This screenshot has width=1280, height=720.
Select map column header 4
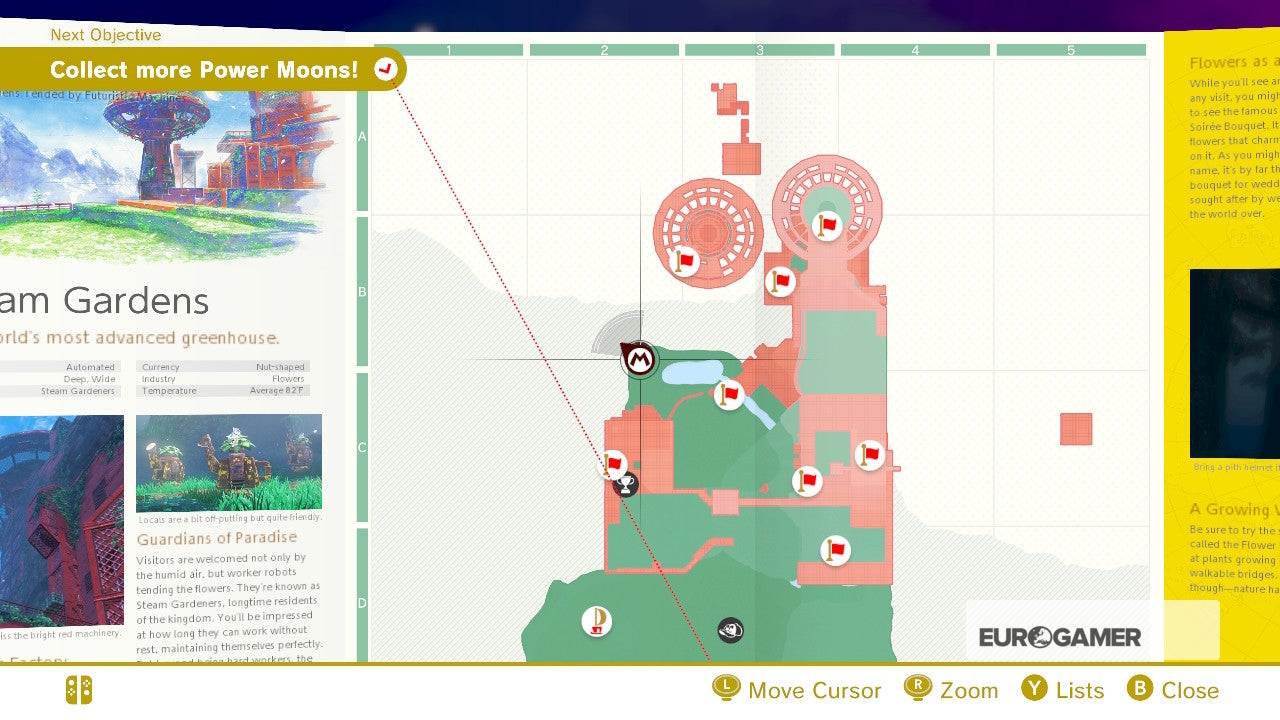coord(915,50)
